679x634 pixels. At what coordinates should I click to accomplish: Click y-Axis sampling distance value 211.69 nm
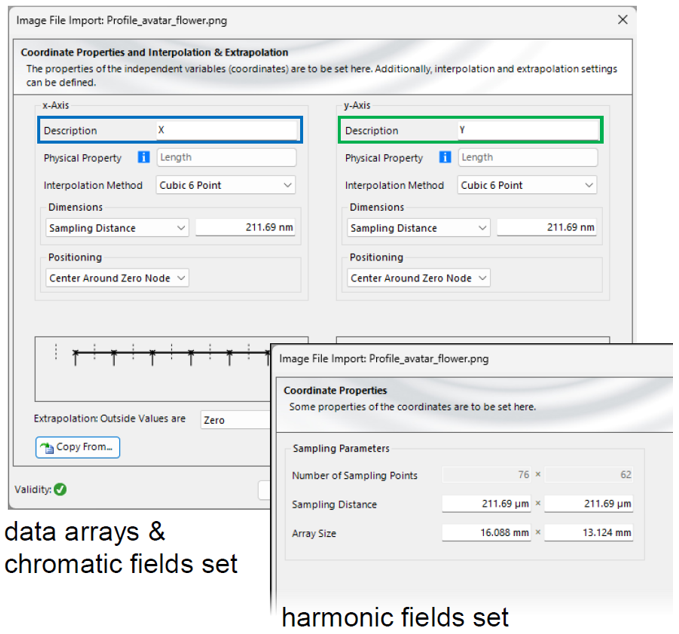click(547, 227)
